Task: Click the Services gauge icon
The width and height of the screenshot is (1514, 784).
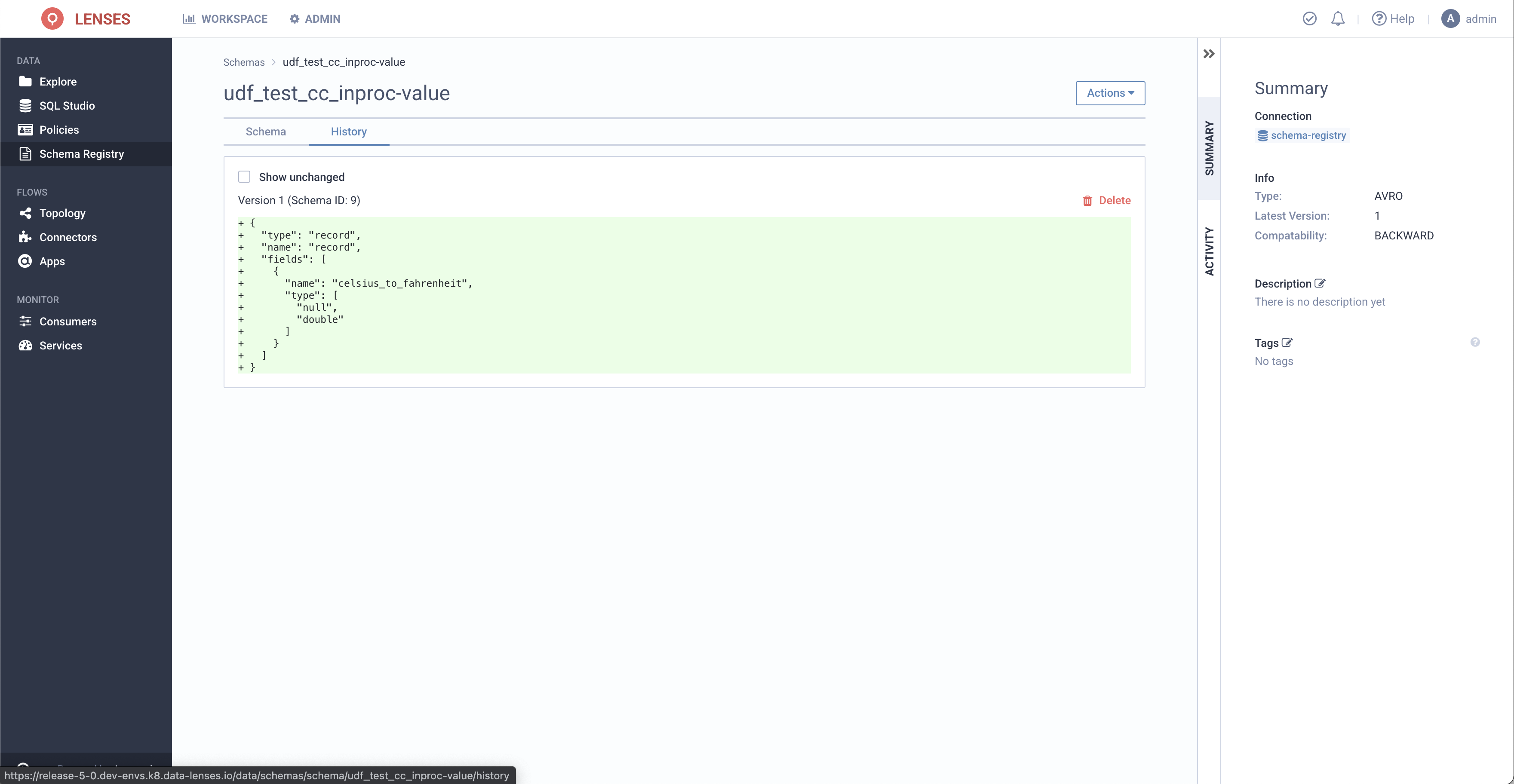Action: tap(25, 346)
